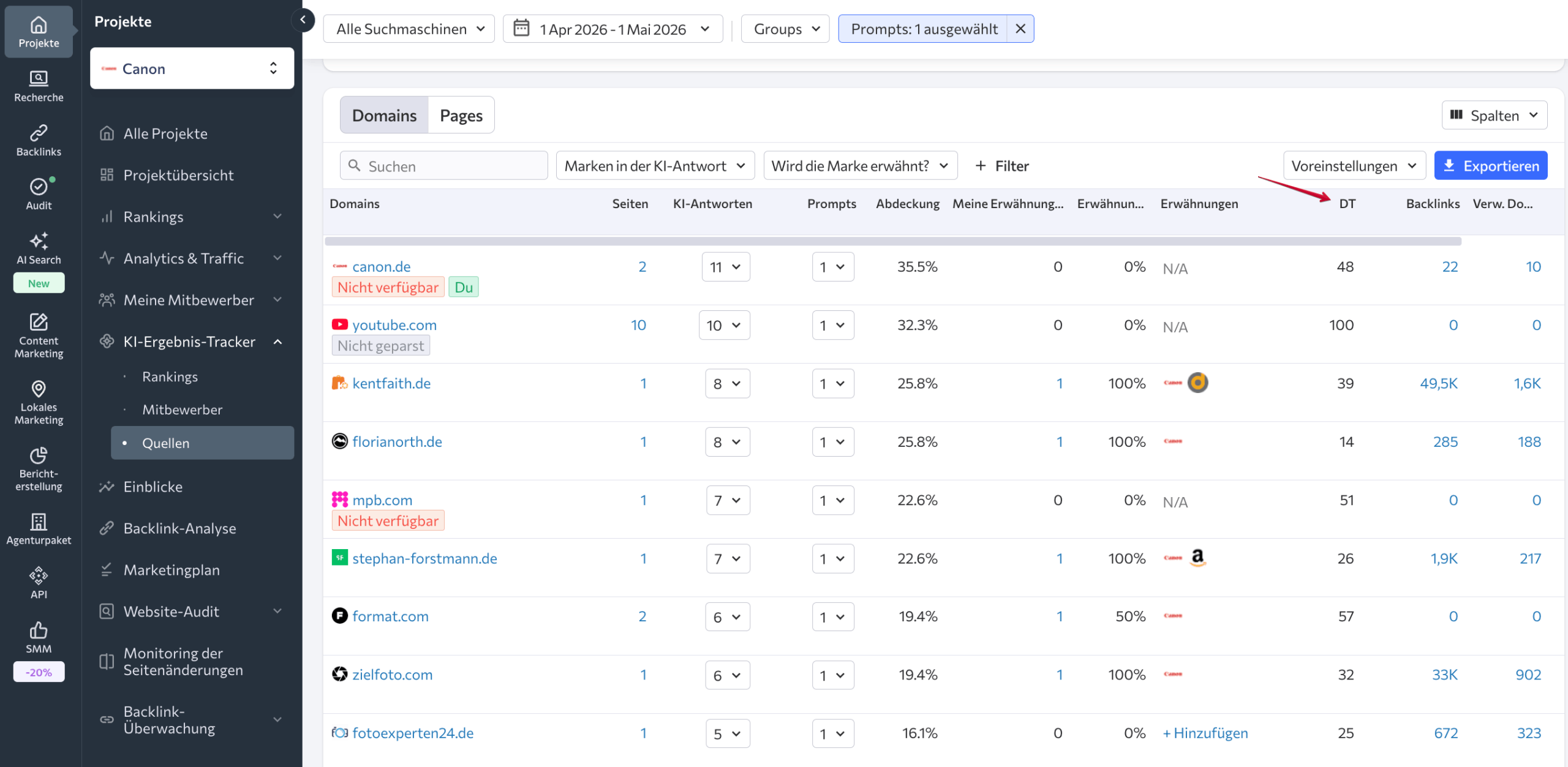The height and width of the screenshot is (767, 1568).
Task: Clear the Prompts filter with X
Action: [1020, 29]
